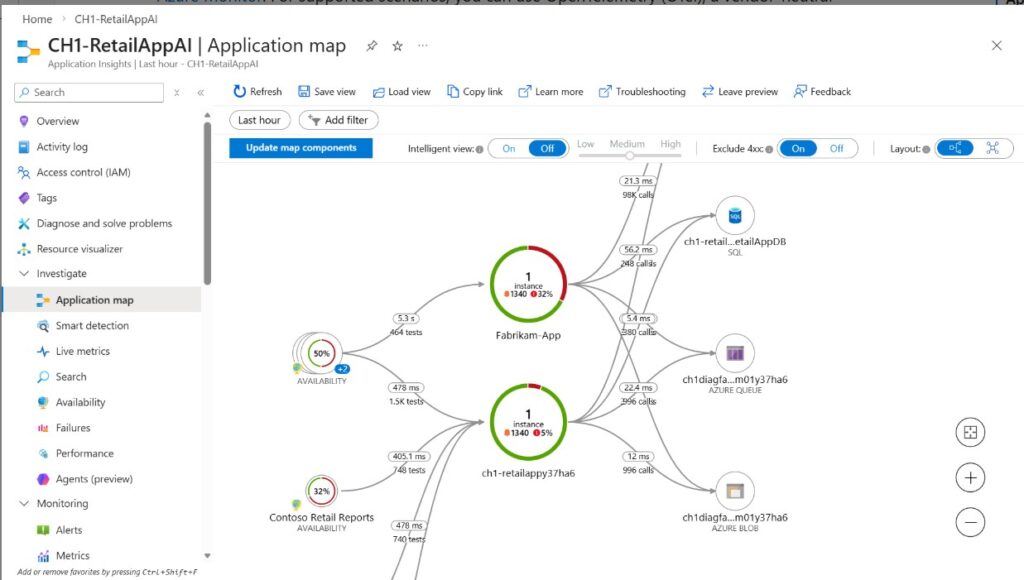Open Resource visualizer
This screenshot has width=1024, height=580.
point(79,248)
